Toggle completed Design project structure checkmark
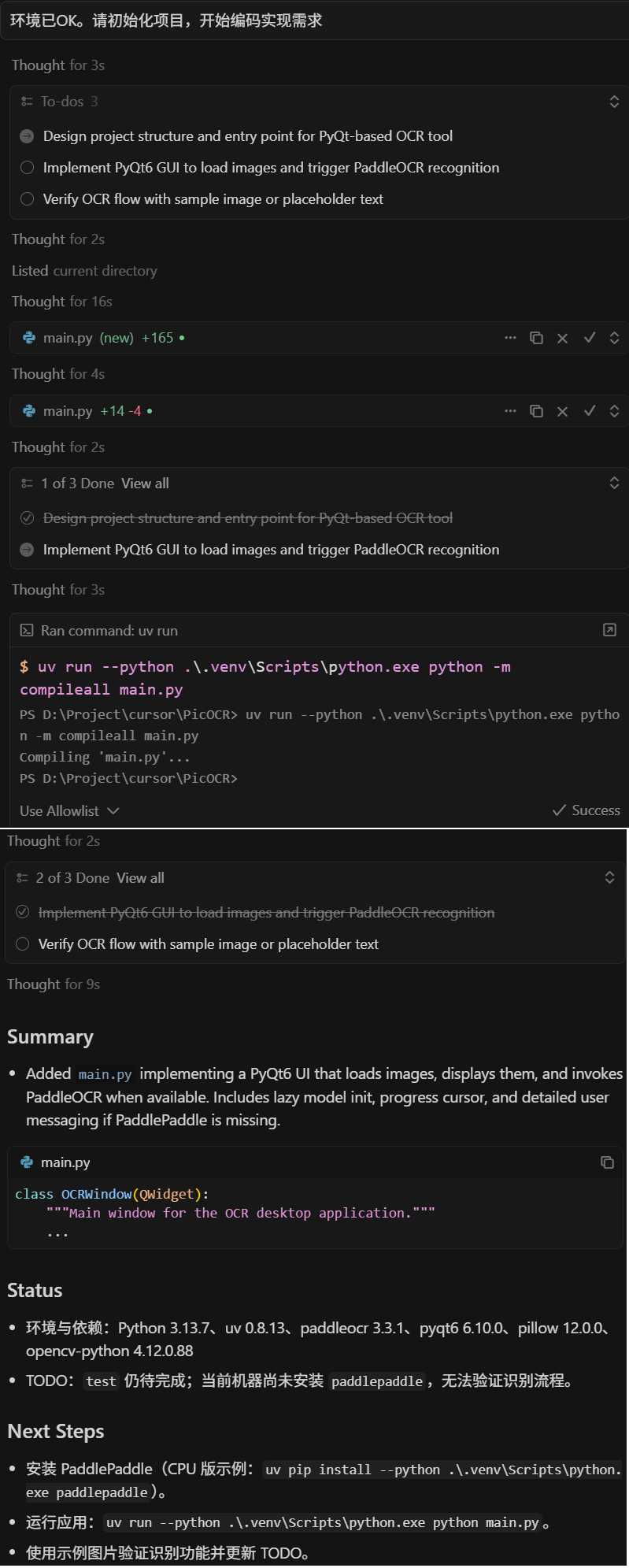629x1568 pixels. [x=27, y=518]
